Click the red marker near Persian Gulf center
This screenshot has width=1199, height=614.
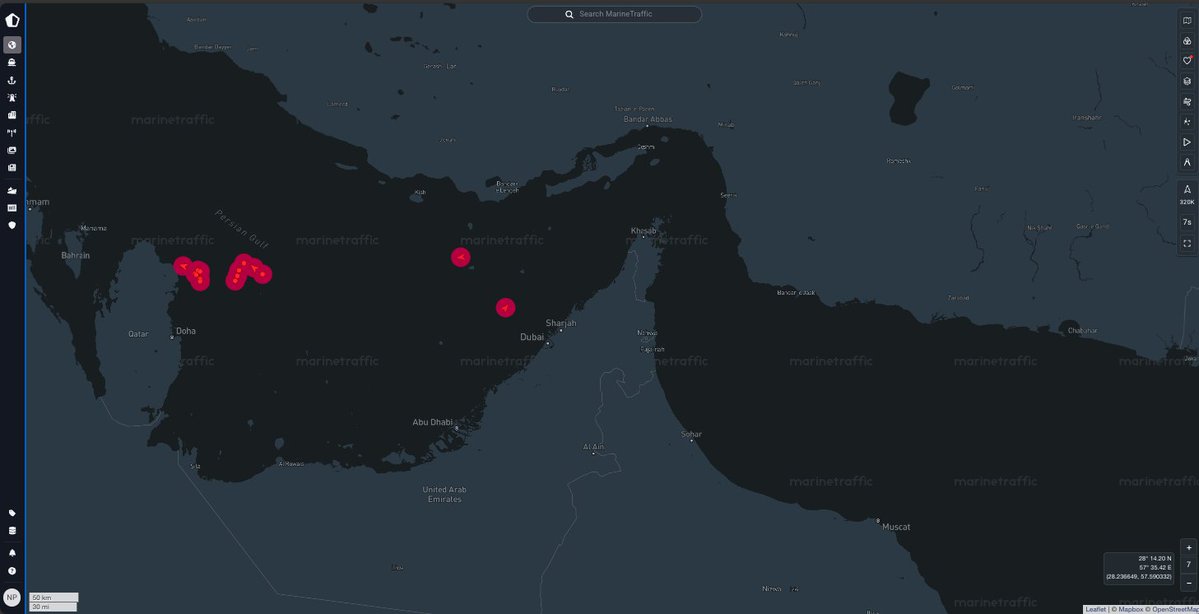460,258
